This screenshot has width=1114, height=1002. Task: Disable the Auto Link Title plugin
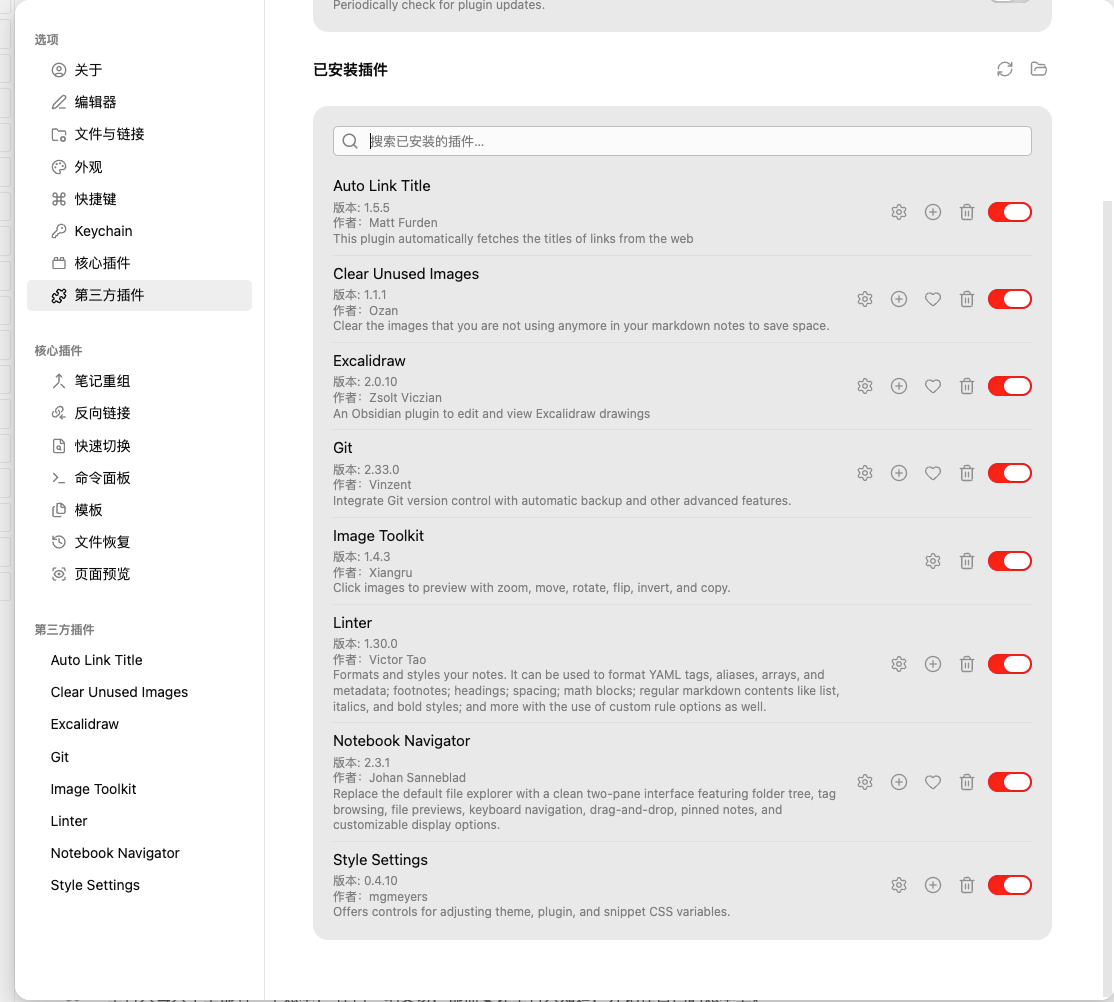point(1009,212)
